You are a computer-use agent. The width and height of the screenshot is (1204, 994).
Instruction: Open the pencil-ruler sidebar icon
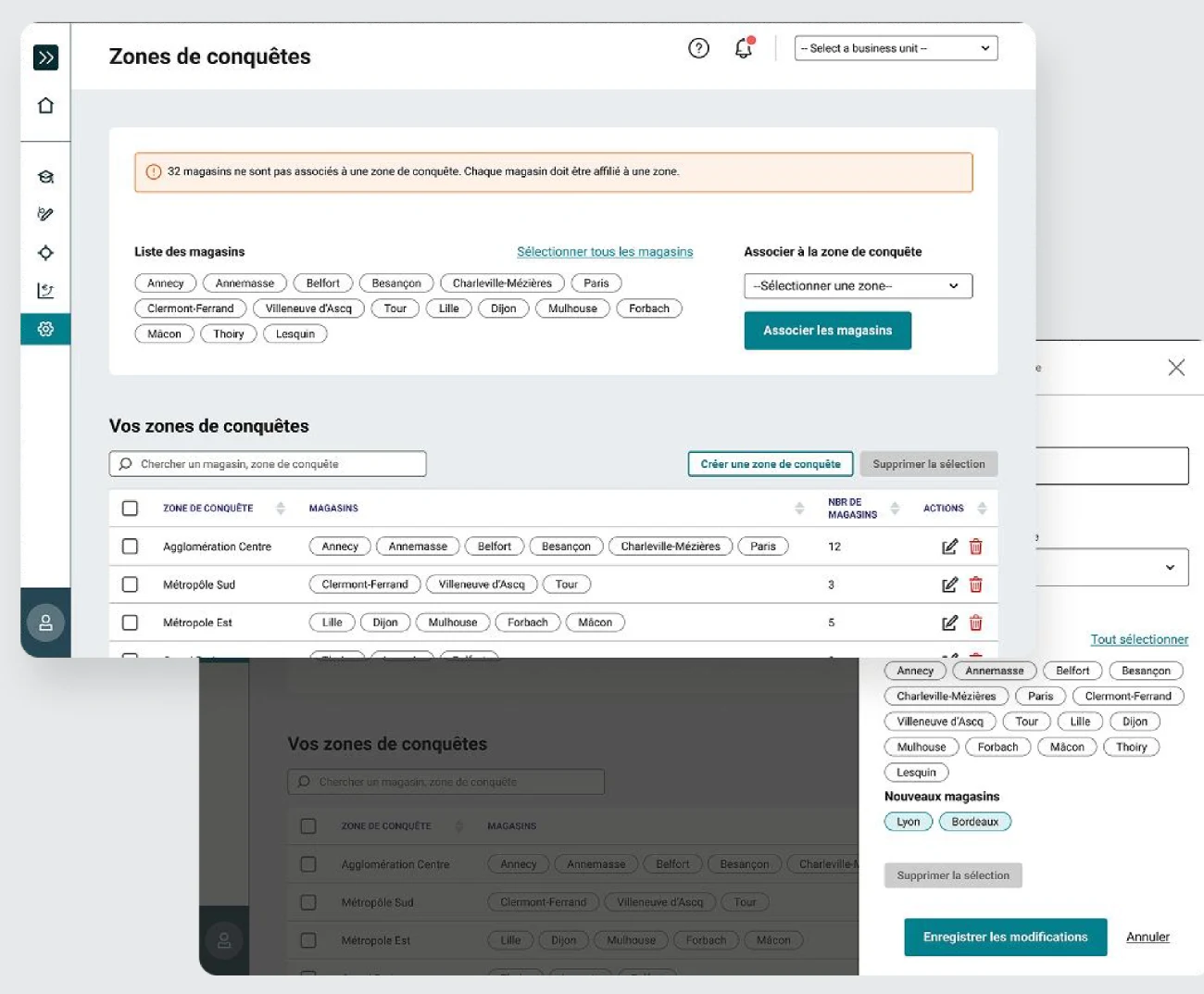click(x=45, y=214)
